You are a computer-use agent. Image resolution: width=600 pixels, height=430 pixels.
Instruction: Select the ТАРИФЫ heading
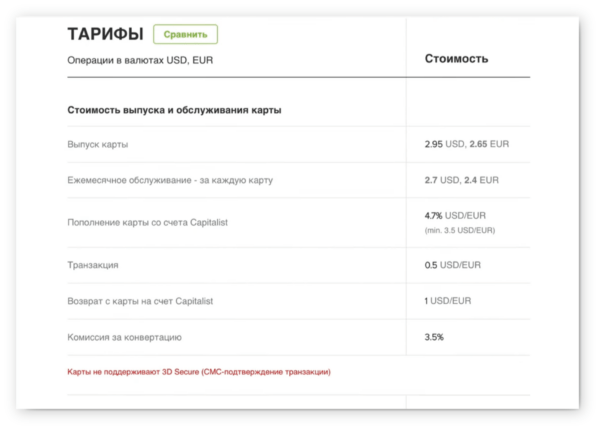pos(106,34)
